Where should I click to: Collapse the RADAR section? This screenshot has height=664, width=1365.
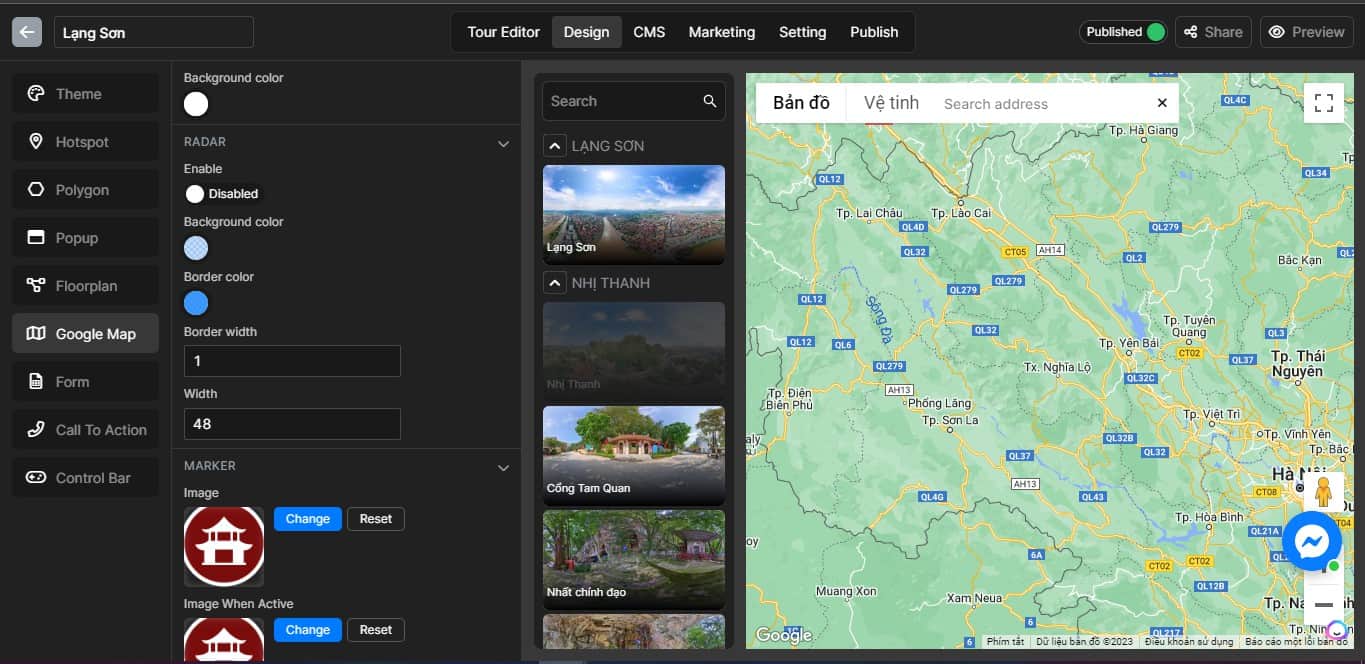click(503, 143)
